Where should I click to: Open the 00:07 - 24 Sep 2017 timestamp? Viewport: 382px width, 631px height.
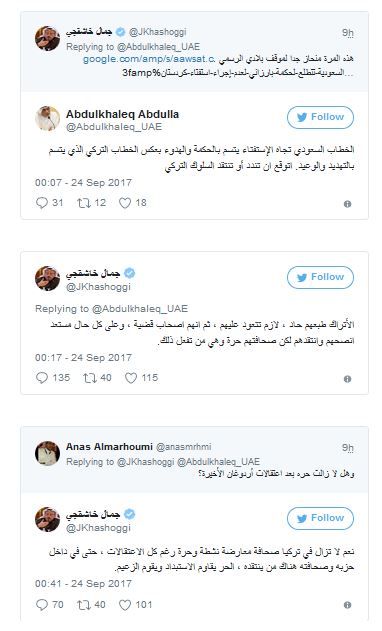point(83,183)
